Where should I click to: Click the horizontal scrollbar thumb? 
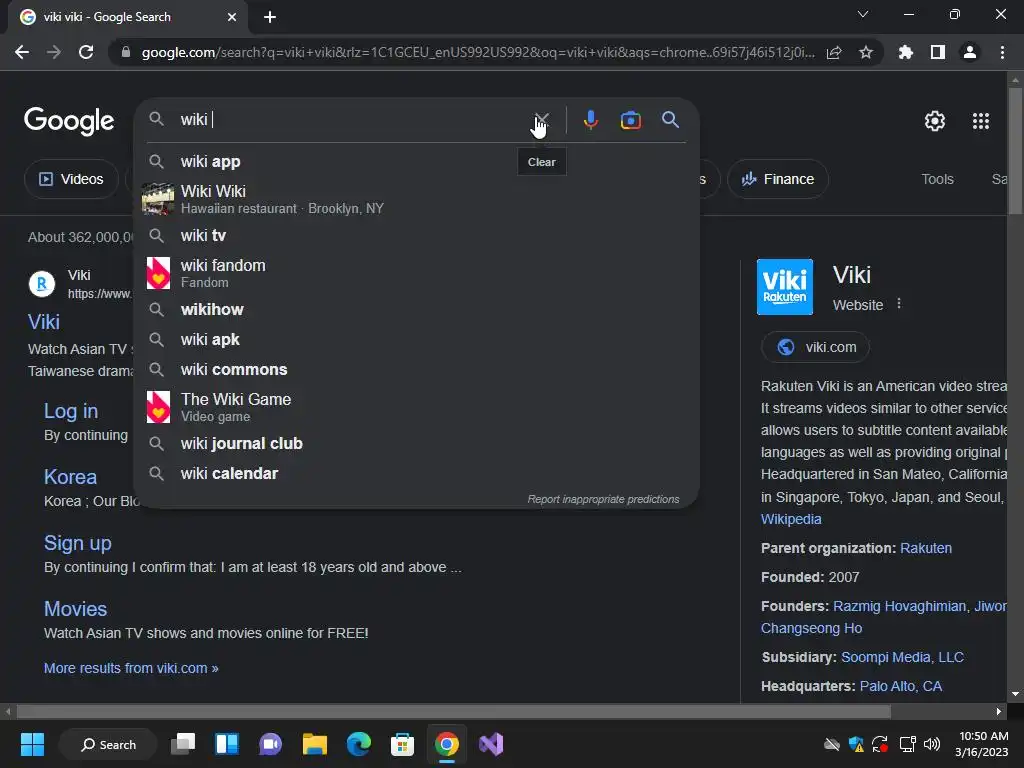[453, 711]
